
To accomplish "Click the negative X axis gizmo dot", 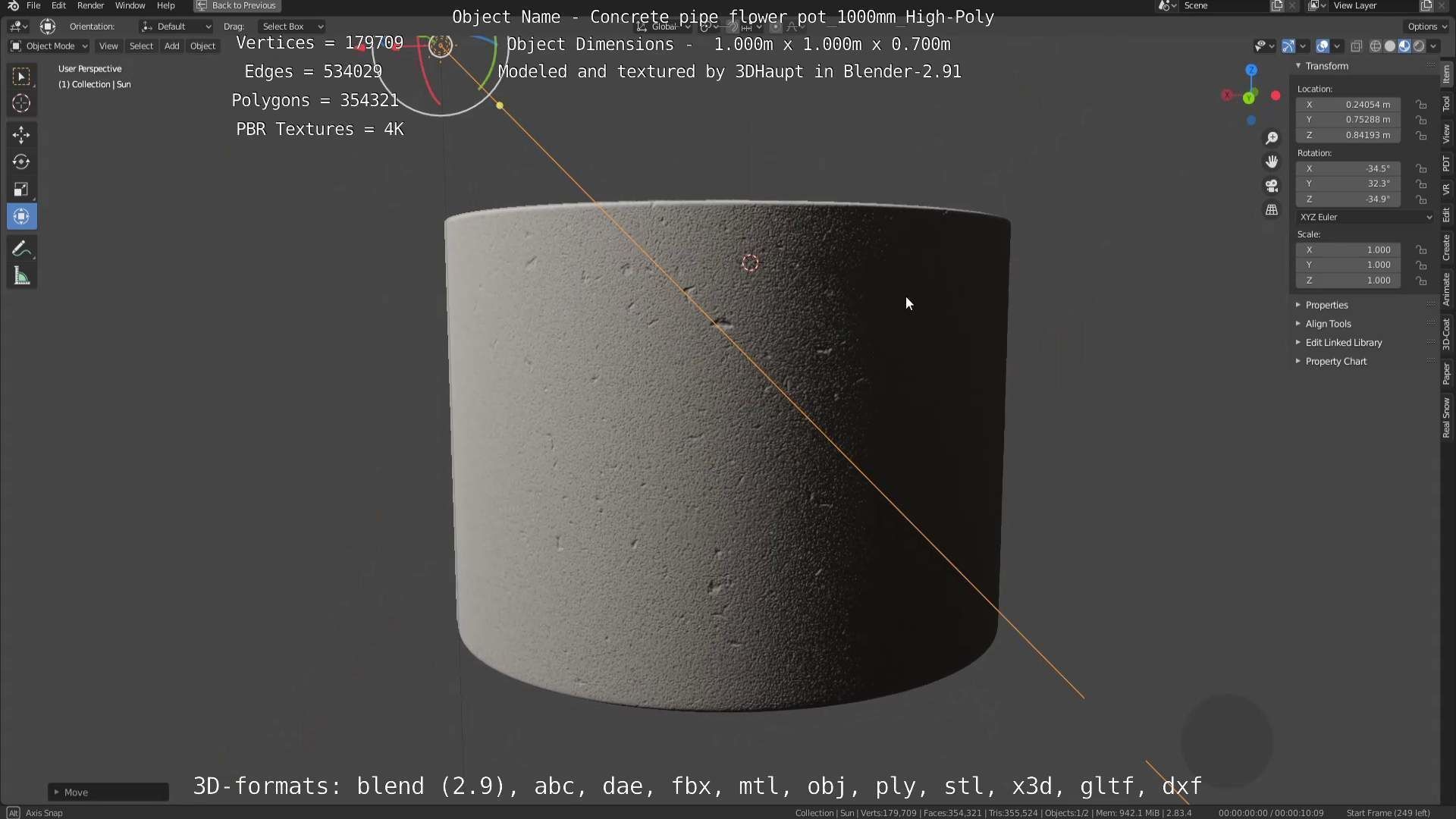I will [1228, 95].
